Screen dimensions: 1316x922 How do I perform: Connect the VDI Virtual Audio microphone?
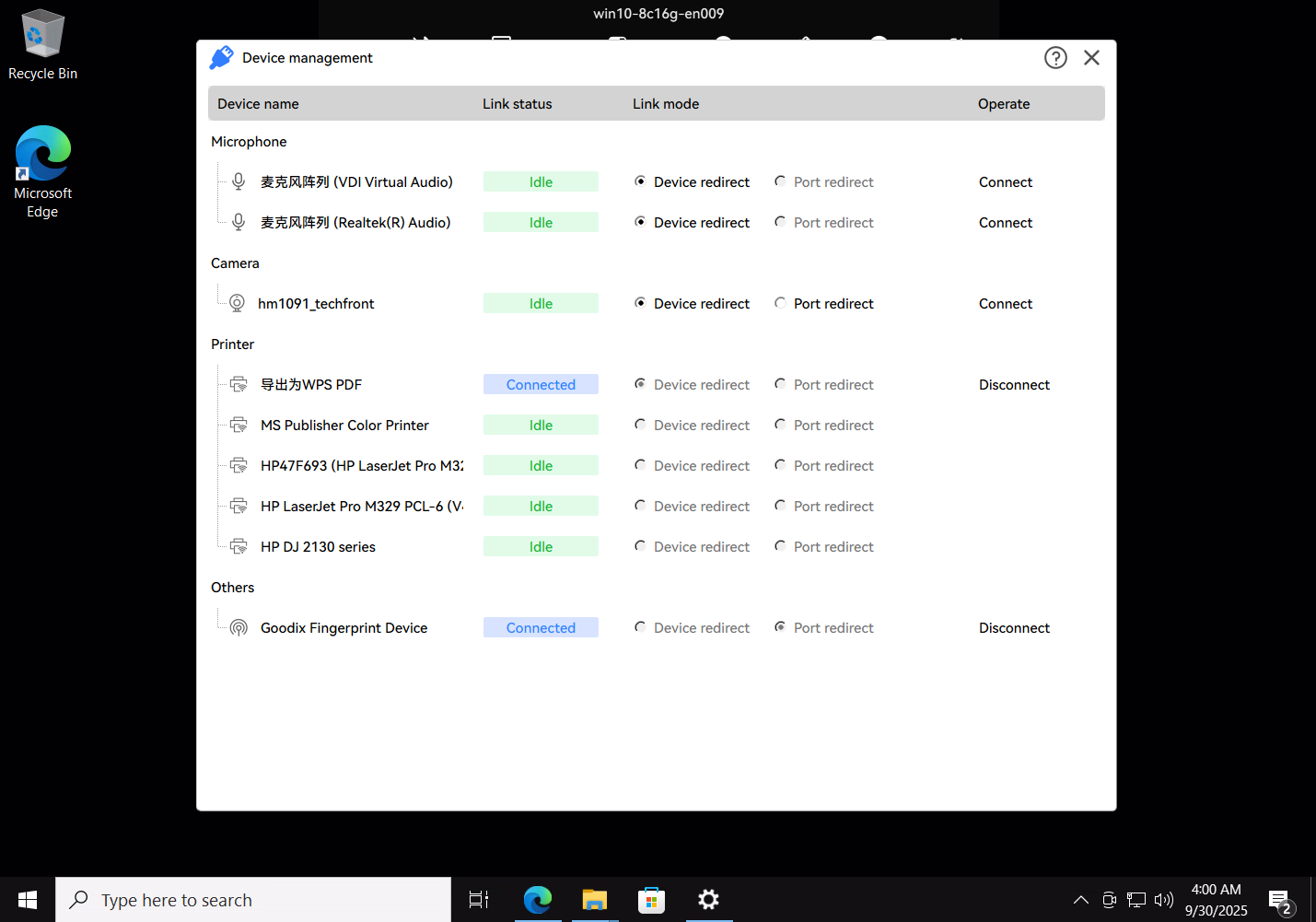click(x=1005, y=182)
